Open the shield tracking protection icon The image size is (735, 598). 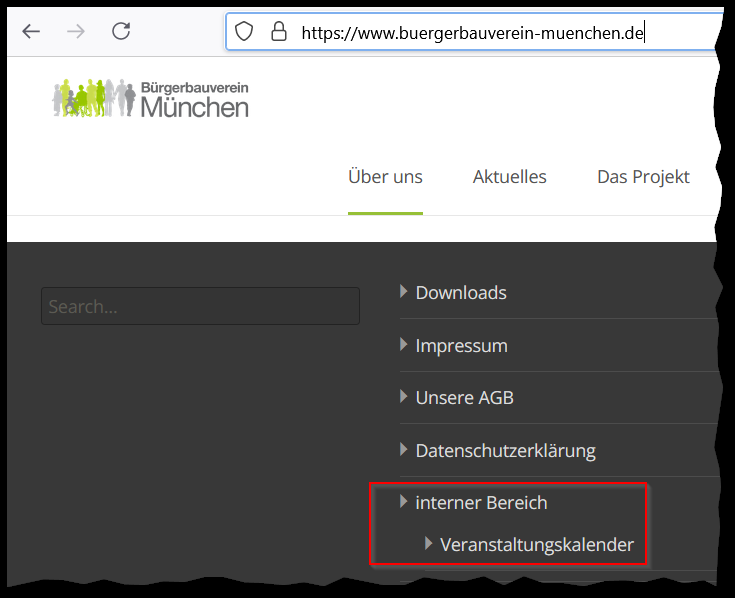click(x=244, y=31)
